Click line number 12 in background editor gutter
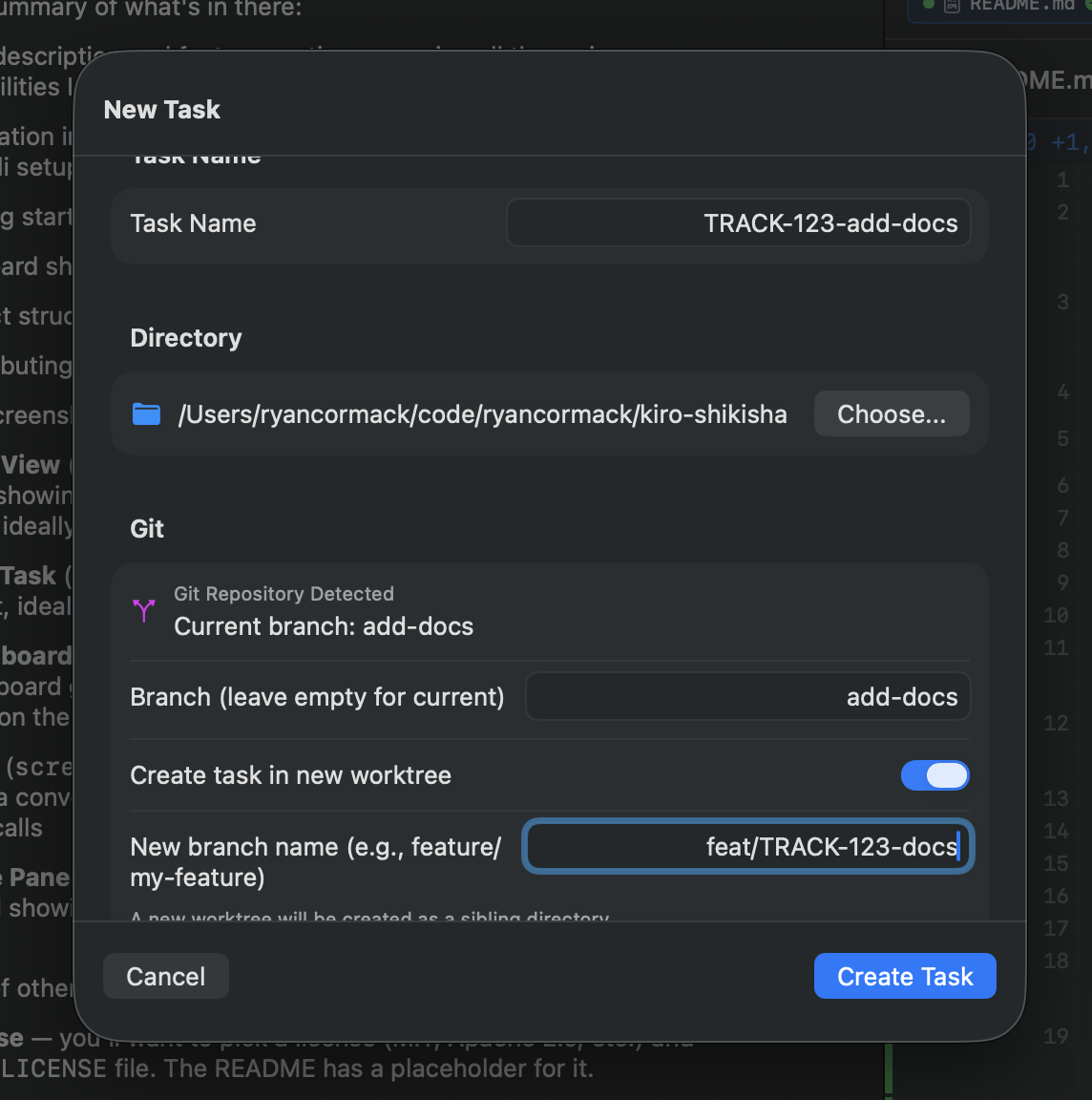1092x1100 pixels. point(1056,723)
